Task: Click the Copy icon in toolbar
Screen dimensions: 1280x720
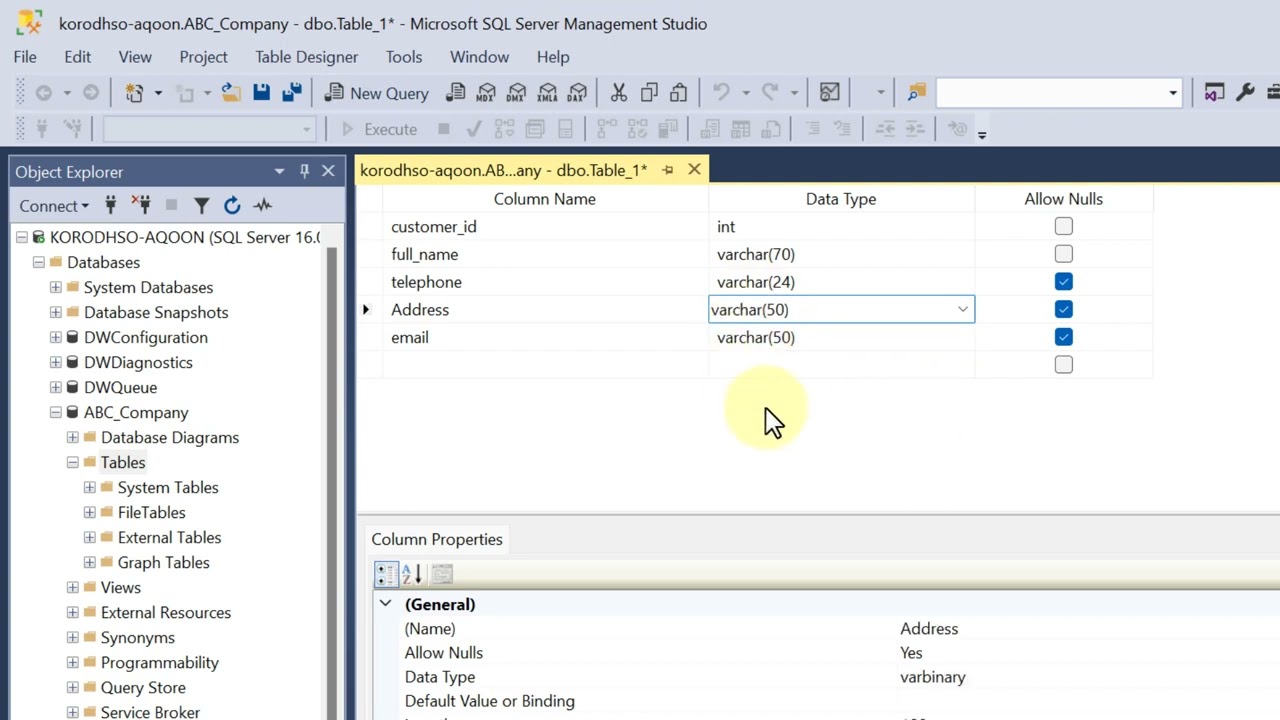Action: tap(649, 93)
